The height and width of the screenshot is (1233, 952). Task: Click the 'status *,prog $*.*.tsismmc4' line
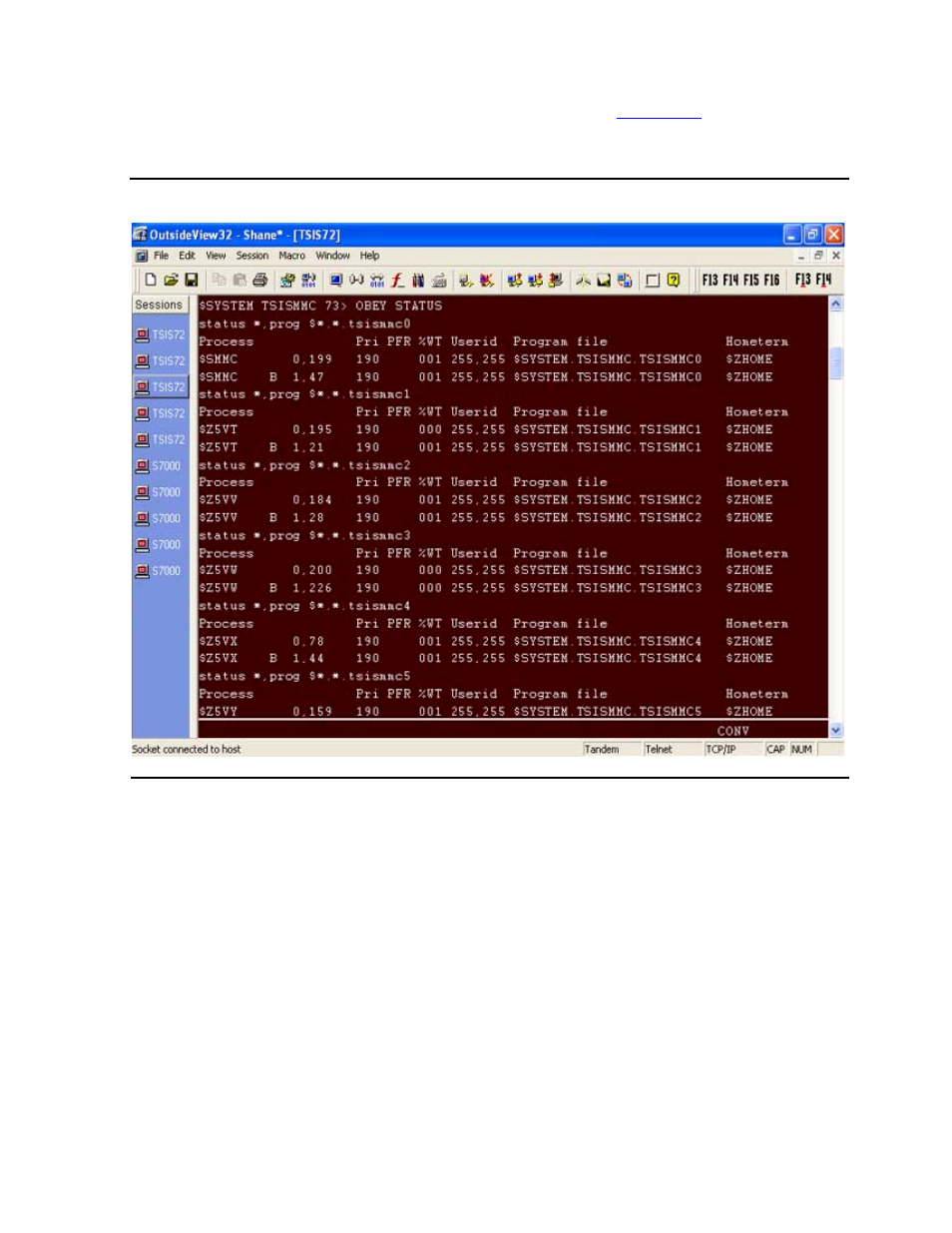pos(304,606)
